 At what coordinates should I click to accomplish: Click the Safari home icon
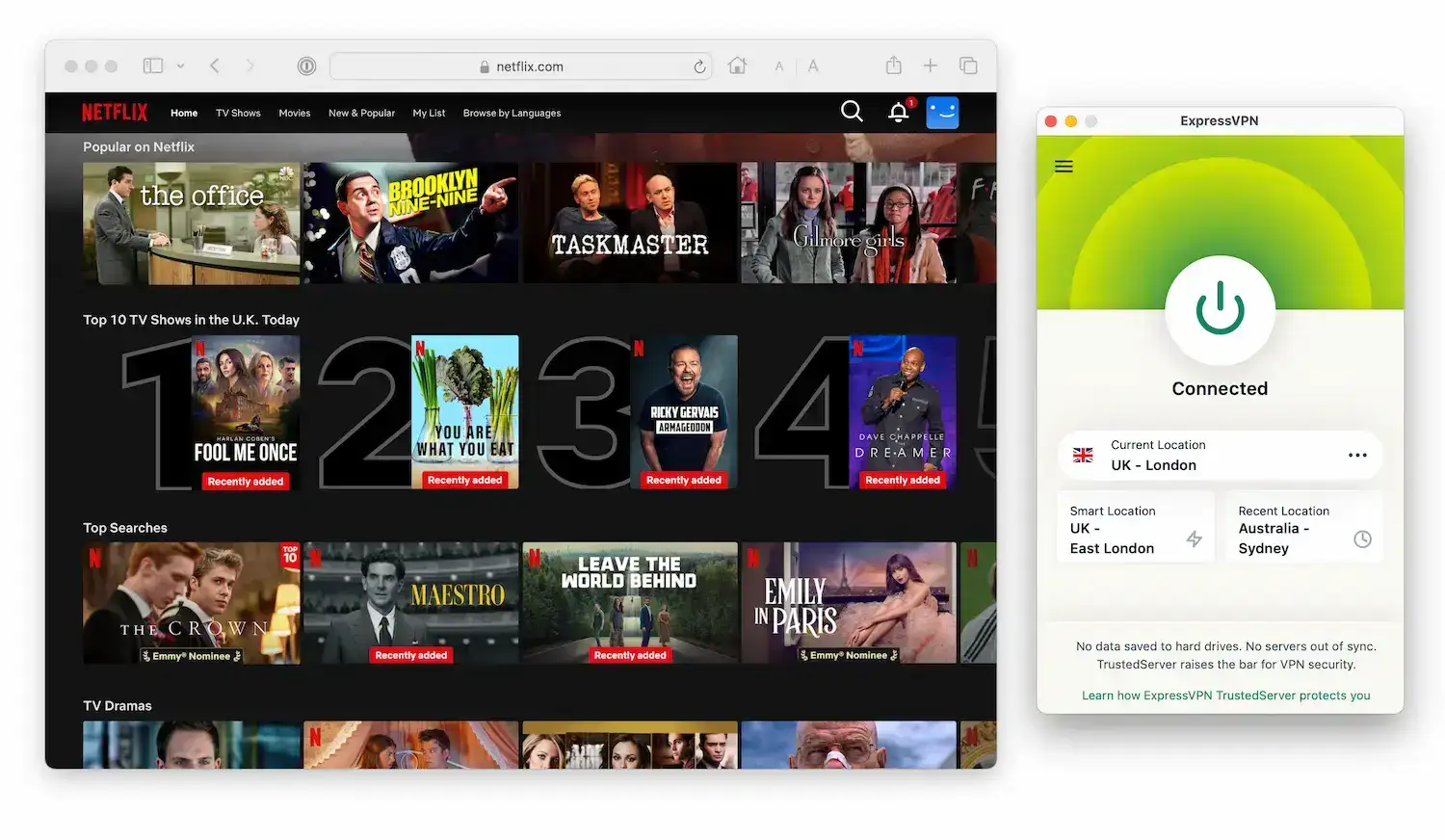[737, 66]
